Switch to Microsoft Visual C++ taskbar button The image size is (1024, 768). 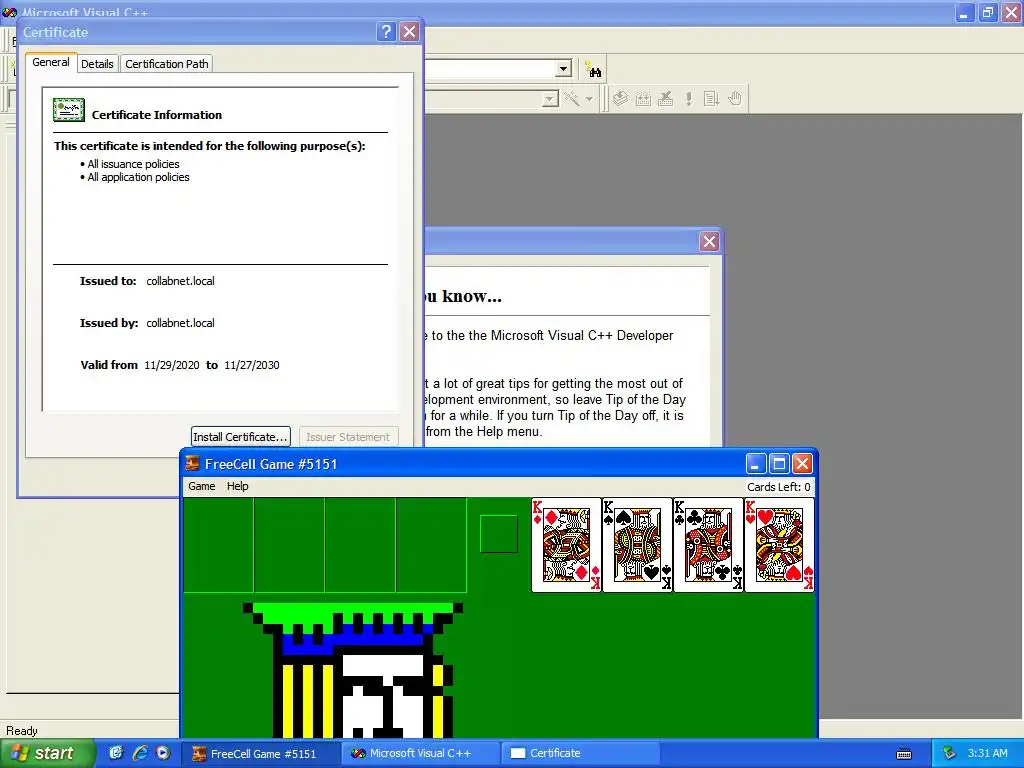click(x=420, y=754)
